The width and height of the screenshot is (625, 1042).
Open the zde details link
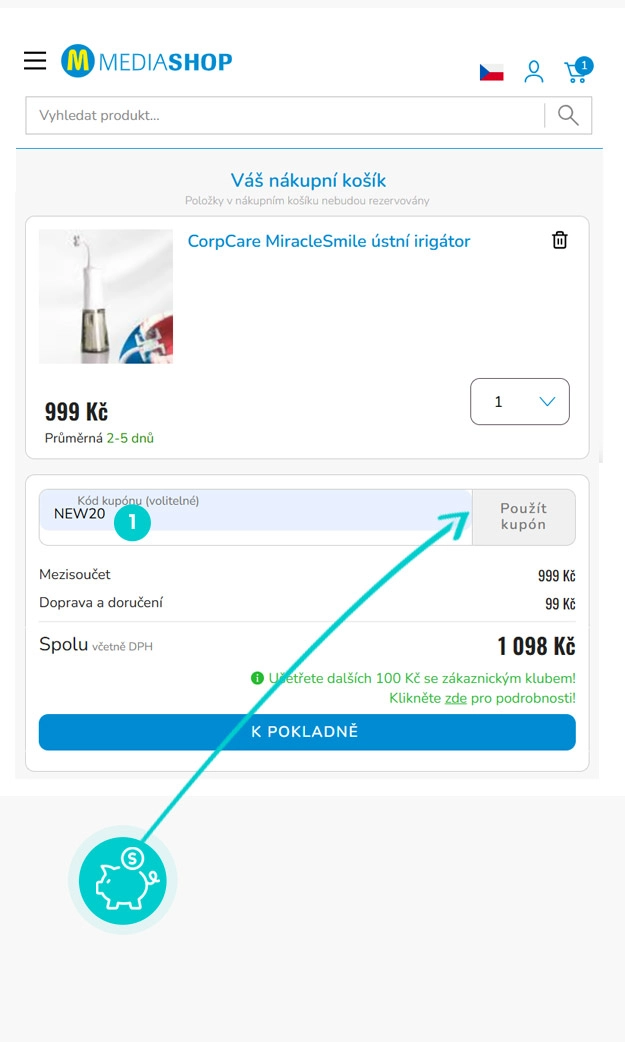click(x=455, y=698)
